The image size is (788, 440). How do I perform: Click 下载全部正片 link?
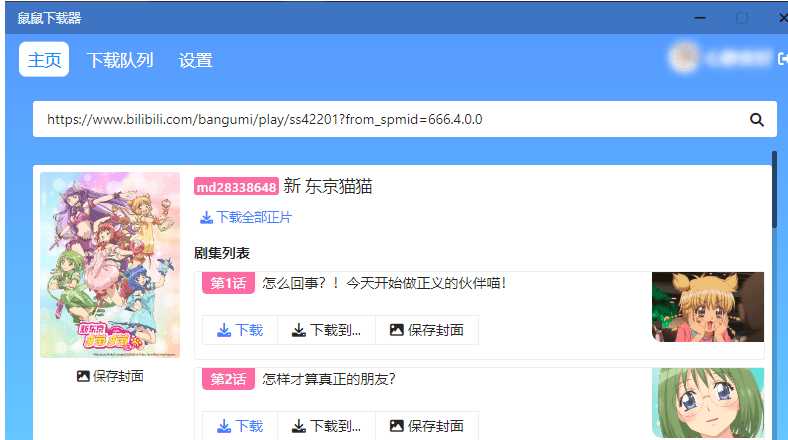pos(246,217)
